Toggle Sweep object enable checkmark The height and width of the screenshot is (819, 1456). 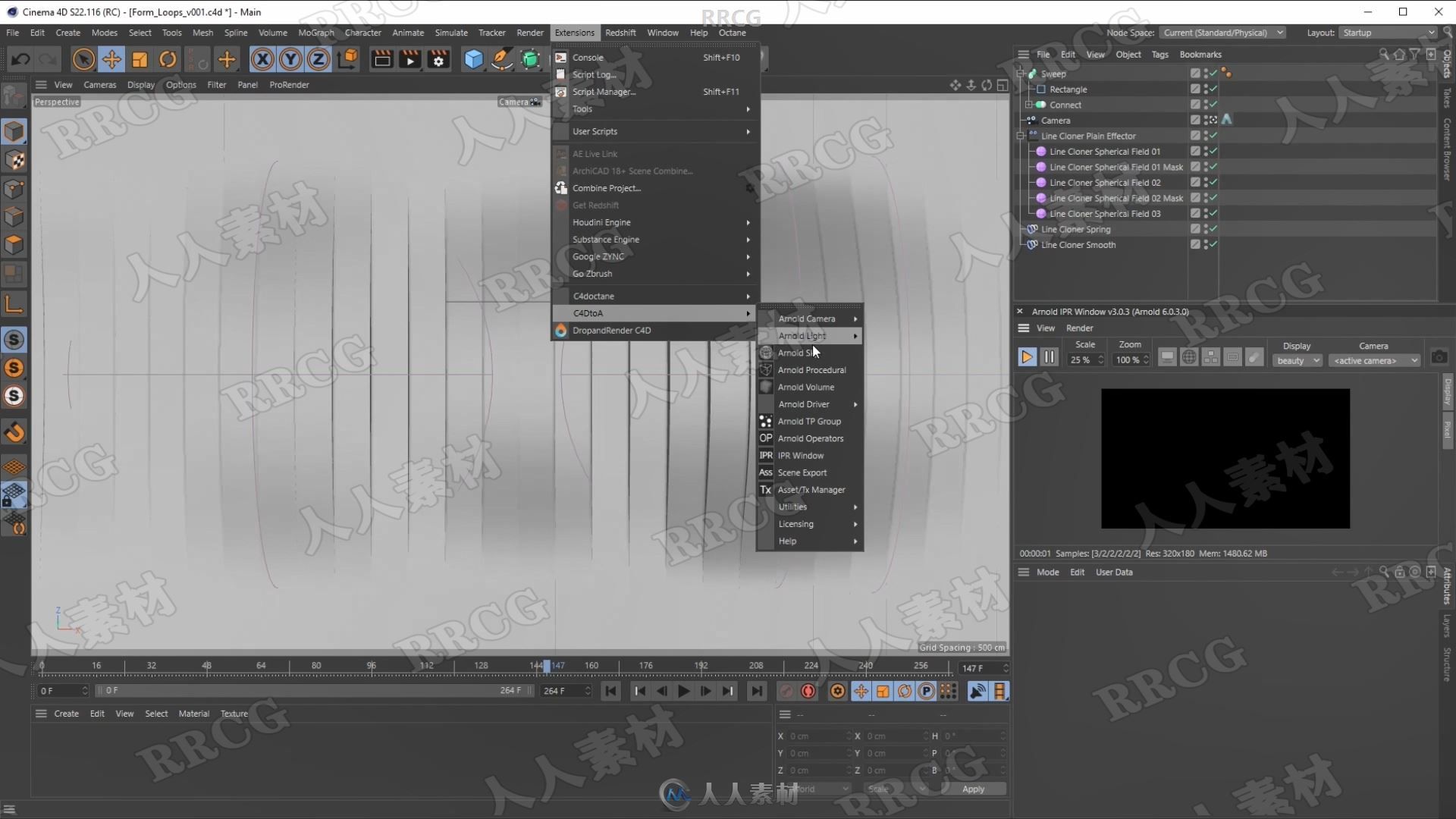point(1213,74)
